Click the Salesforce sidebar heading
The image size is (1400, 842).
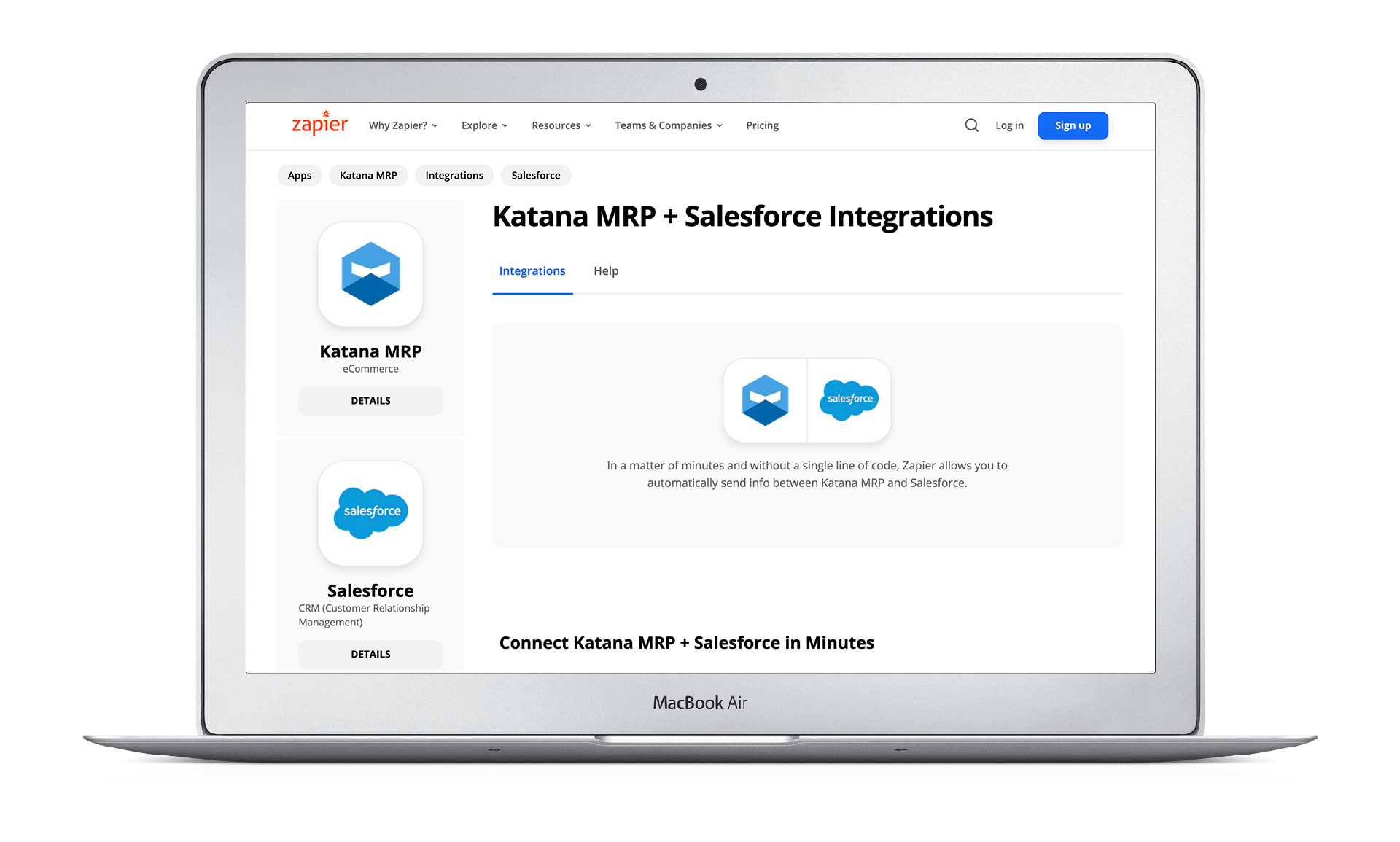point(370,590)
